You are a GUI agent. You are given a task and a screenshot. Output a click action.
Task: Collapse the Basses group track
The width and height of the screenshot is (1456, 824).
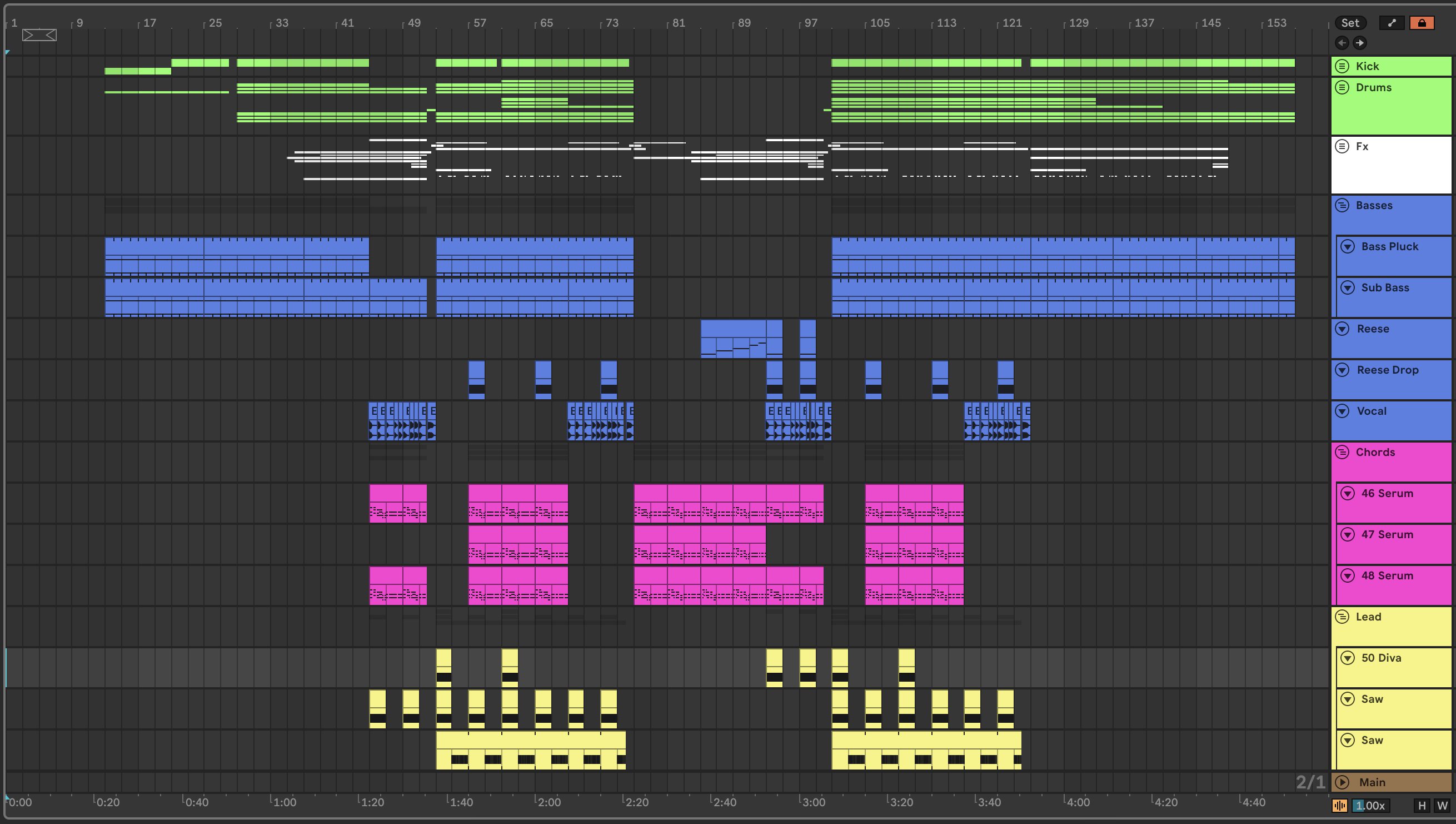1342,205
